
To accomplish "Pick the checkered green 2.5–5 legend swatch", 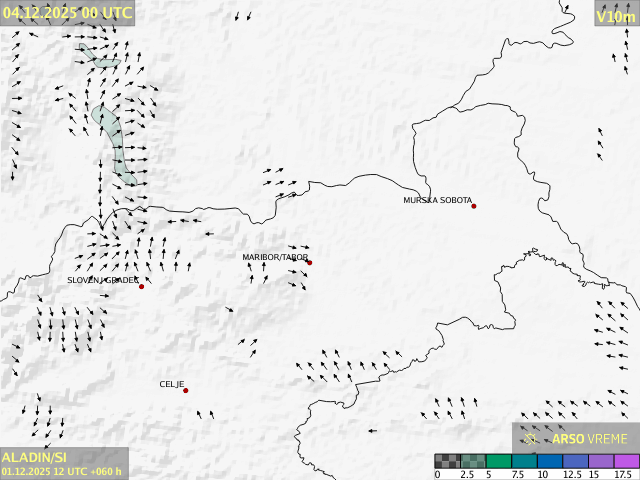I will pyautogui.click(x=472, y=461).
